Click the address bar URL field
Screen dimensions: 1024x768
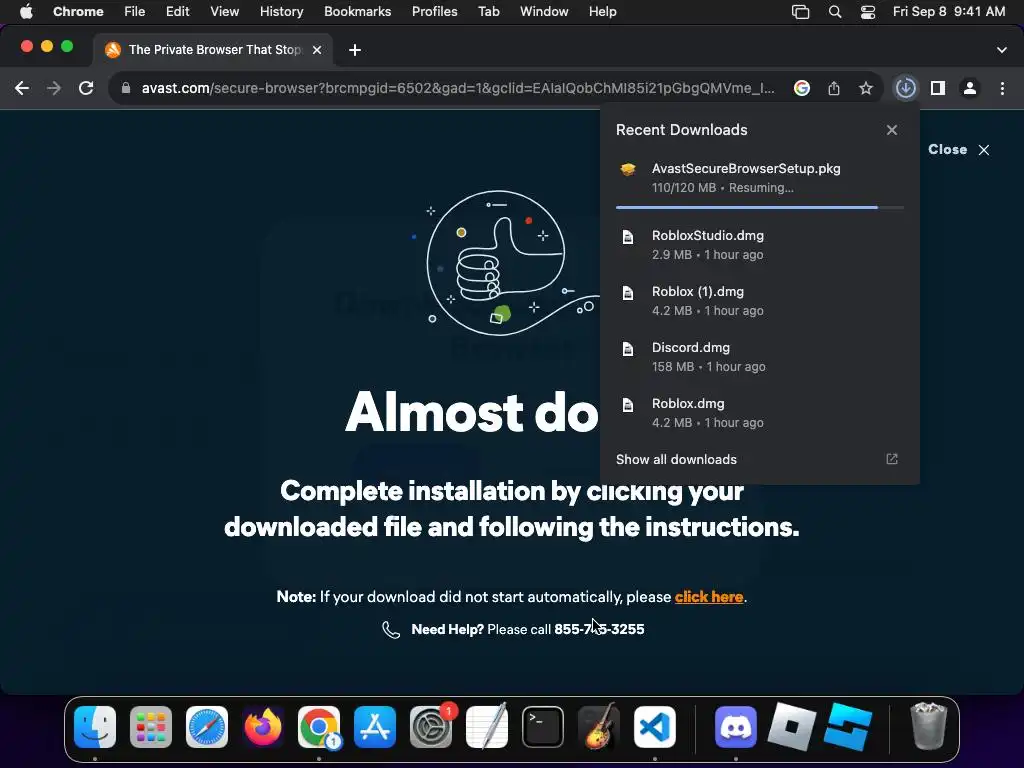(x=458, y=88)
